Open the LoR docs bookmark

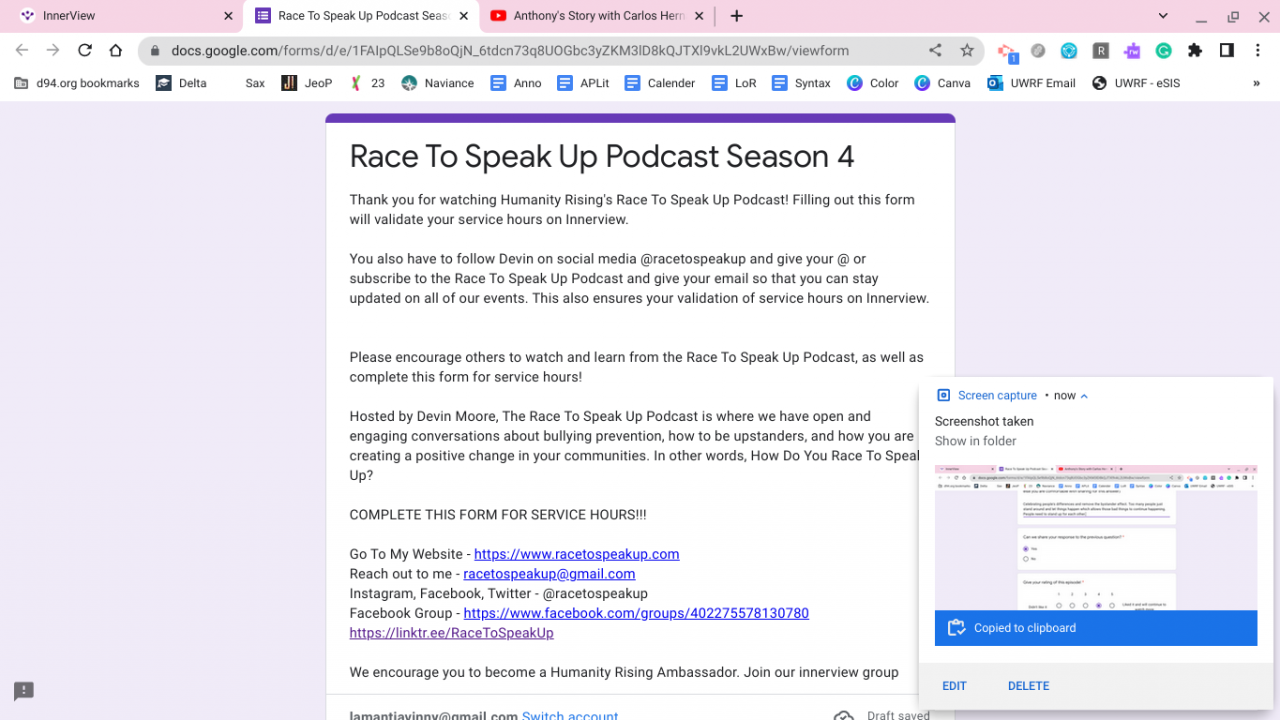point(734,83)
